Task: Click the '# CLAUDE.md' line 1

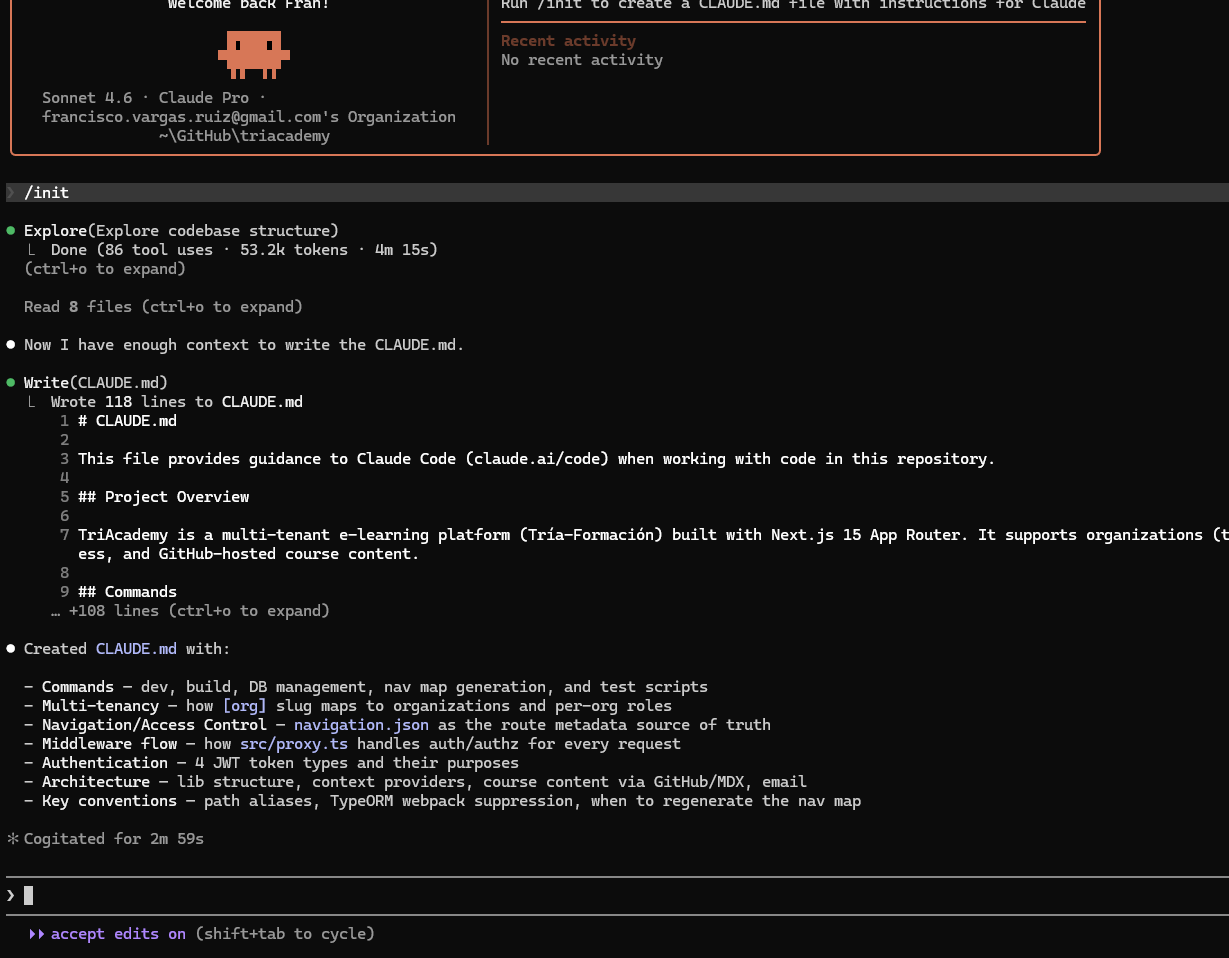Action: click(x=127, y=421)
